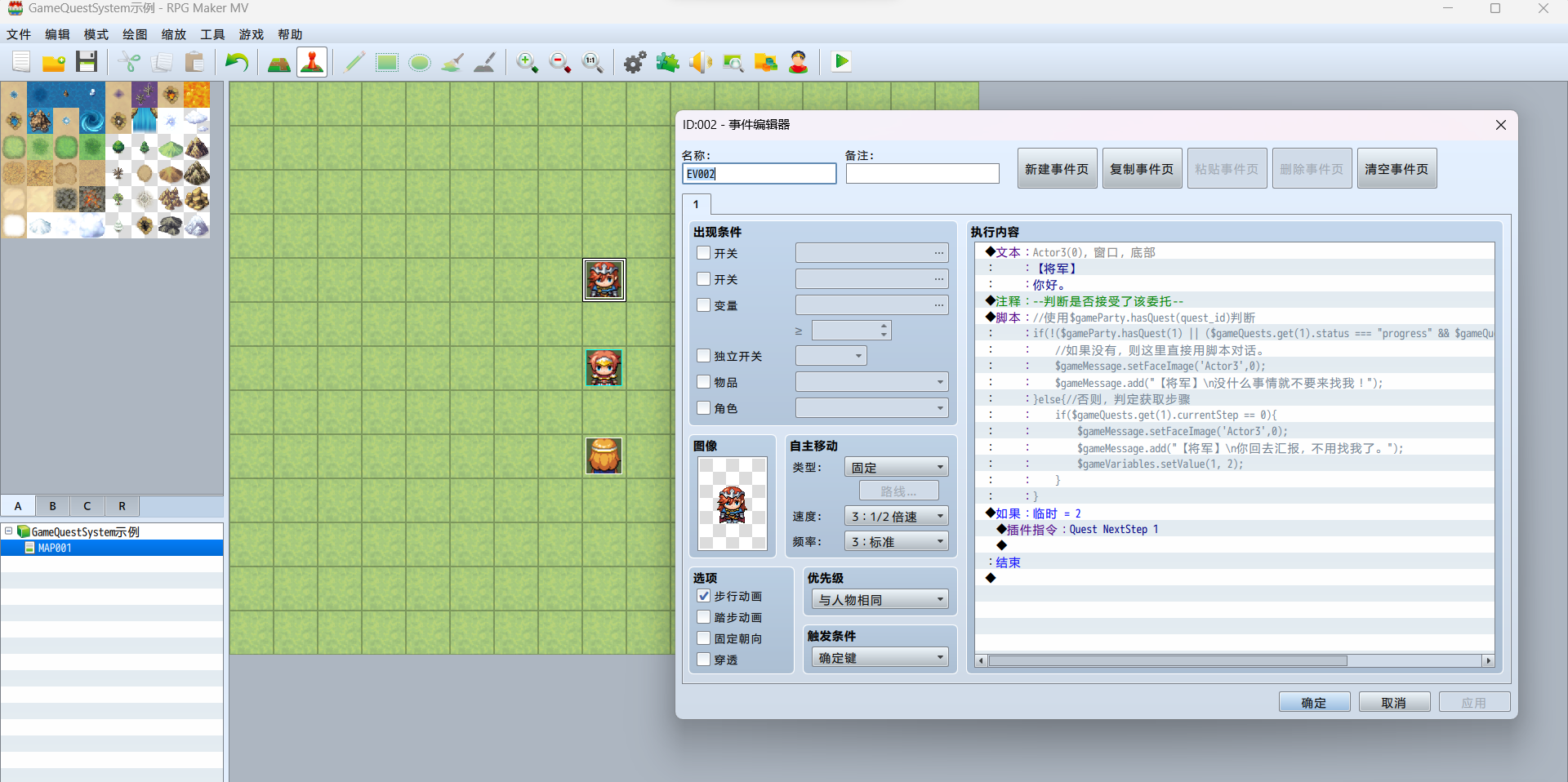
Task: Confirm event with 确定 button
Action: (1314, 702)
